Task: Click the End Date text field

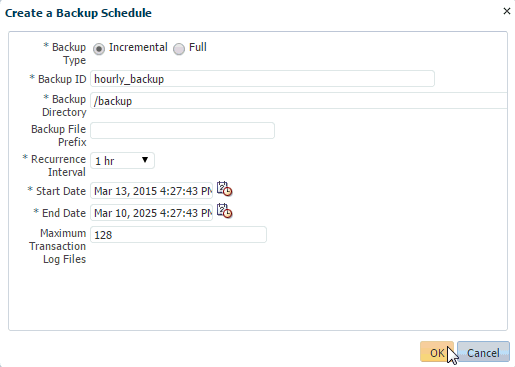Action: 151,213
